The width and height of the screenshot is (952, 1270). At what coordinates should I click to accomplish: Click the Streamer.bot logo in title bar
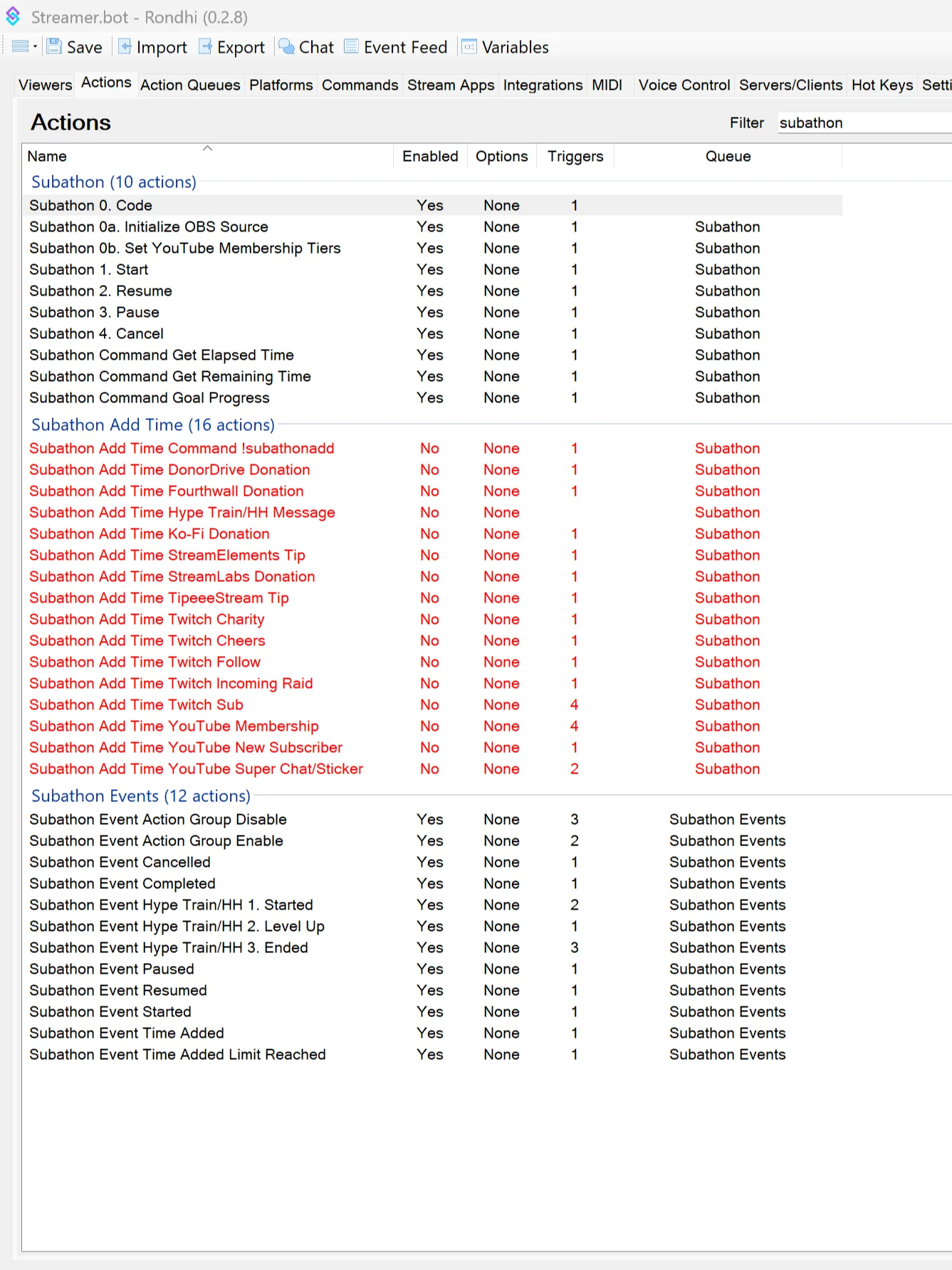point(13,16)
